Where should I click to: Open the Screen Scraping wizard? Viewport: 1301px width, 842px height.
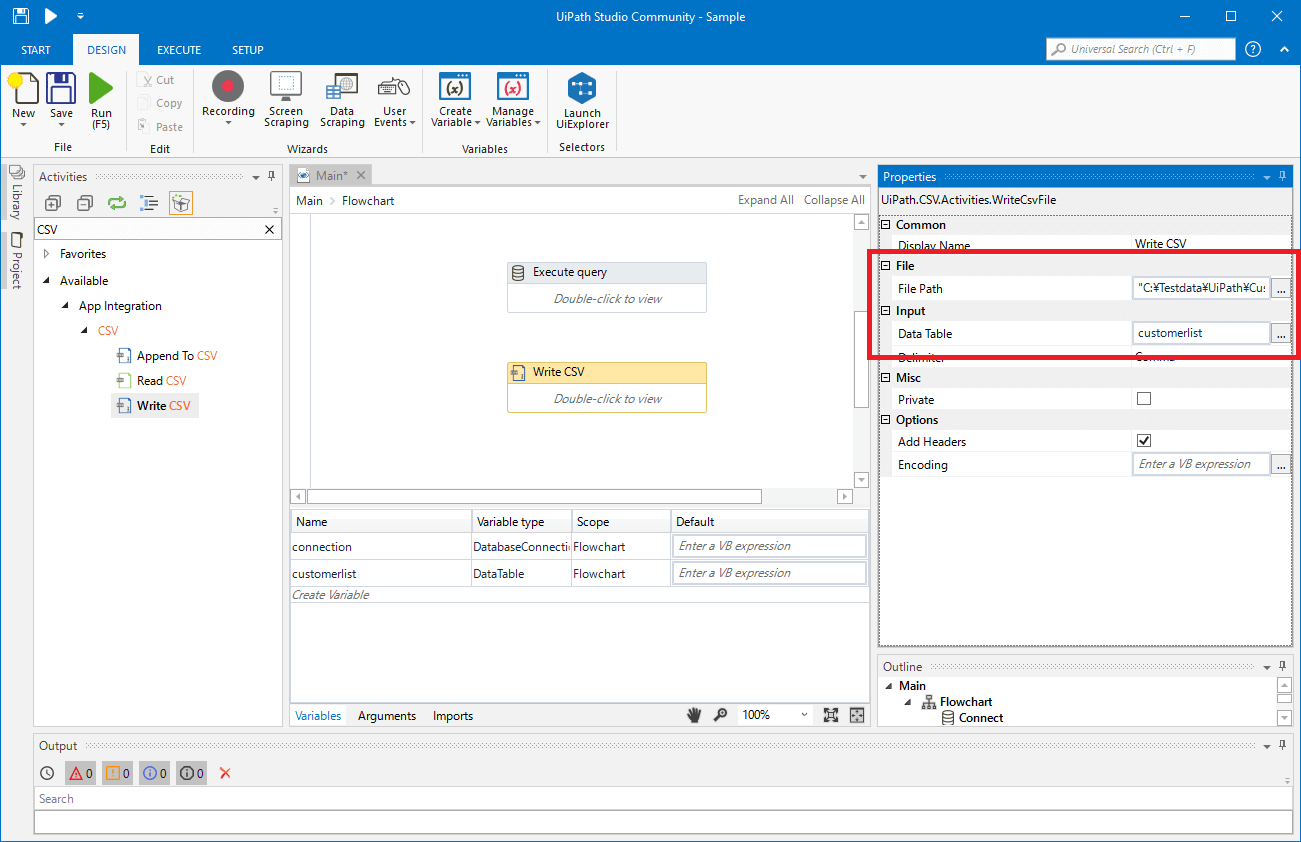point(286,100)
